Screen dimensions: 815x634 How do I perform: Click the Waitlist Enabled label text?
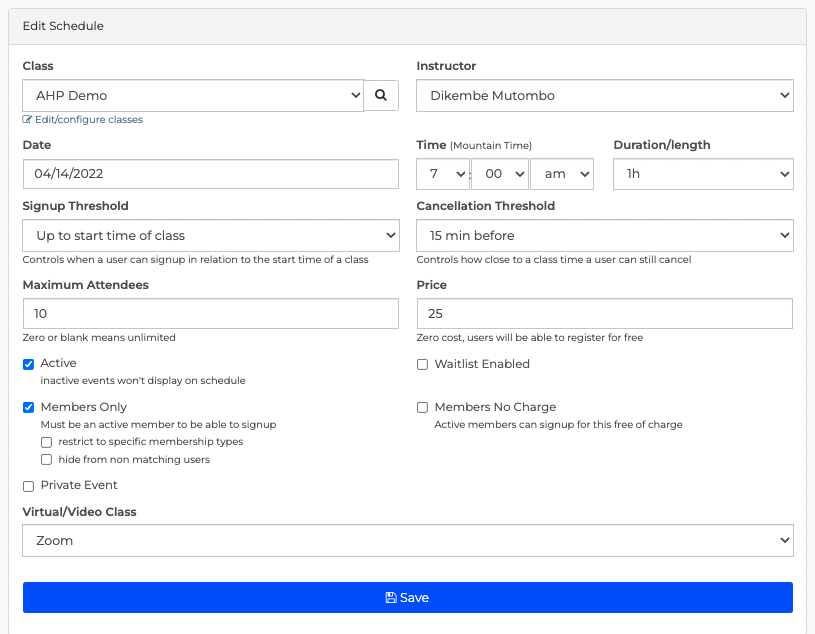coord(482,364)
